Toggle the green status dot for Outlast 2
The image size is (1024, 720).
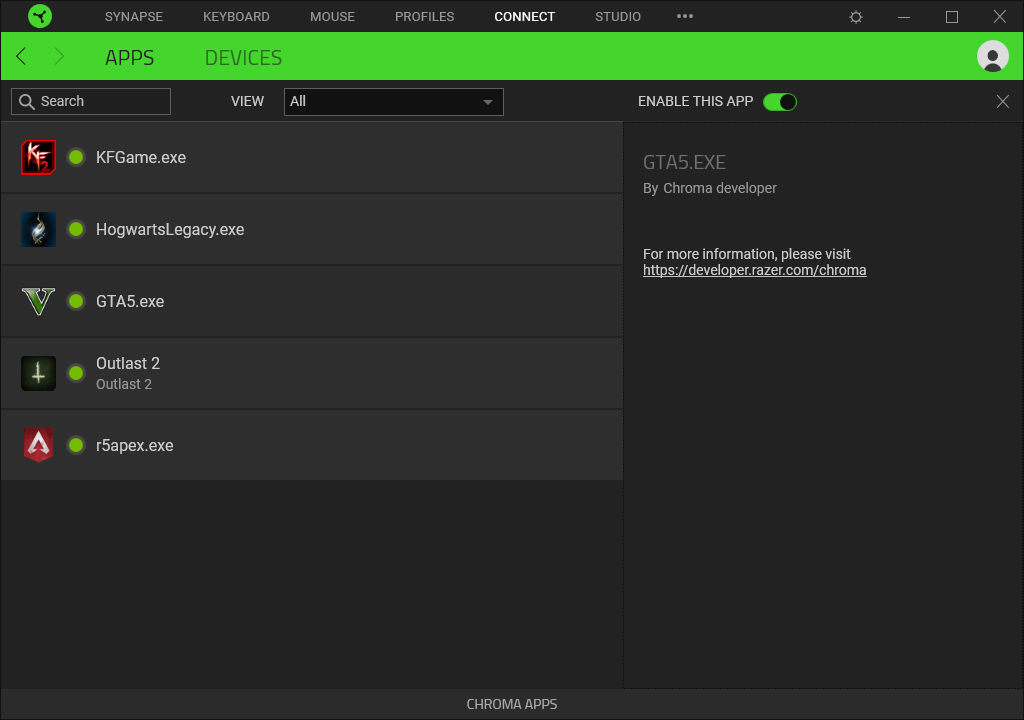(x=76, y=373)
